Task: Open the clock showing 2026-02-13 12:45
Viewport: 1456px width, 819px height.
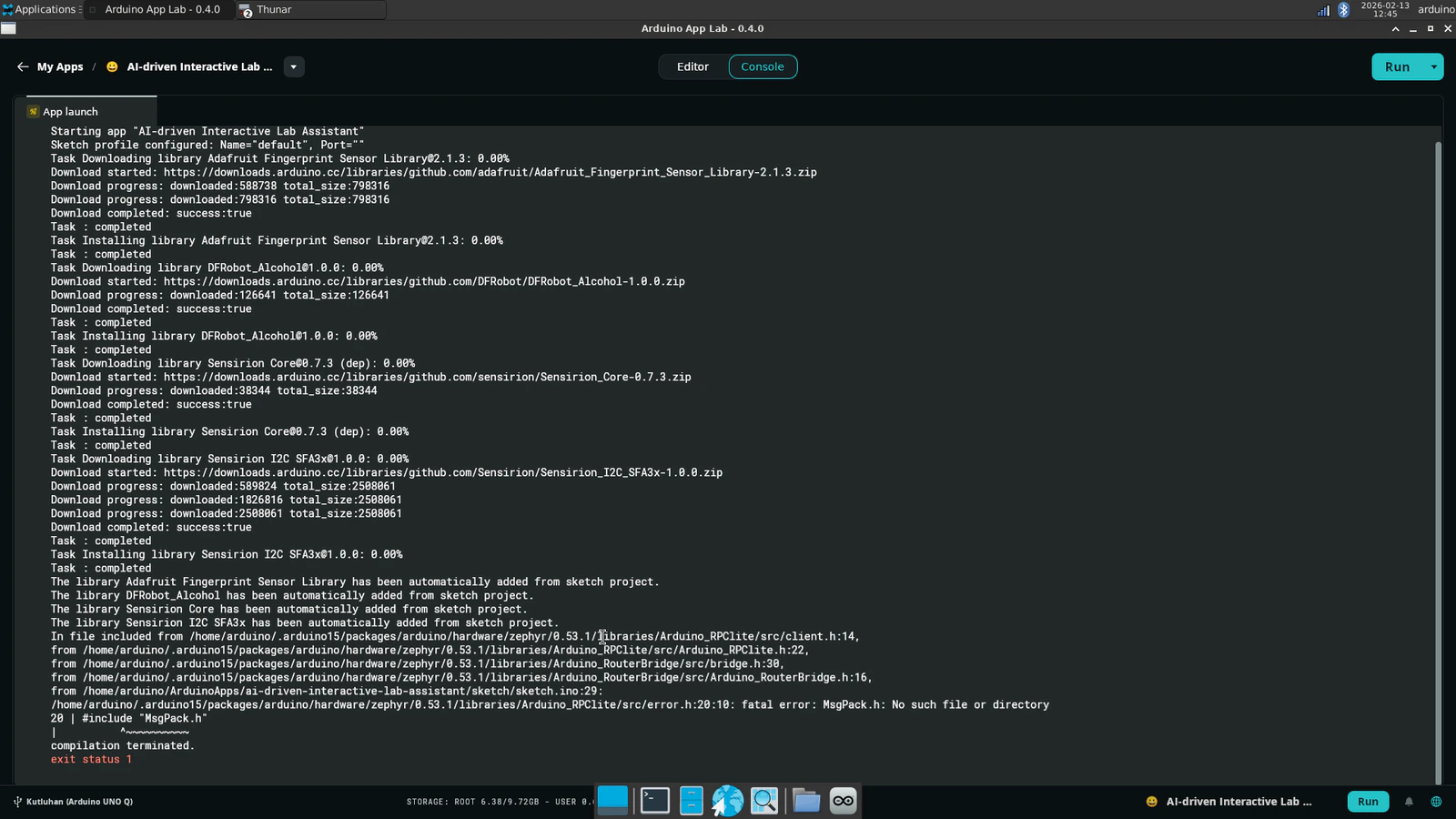Action: [1384, 10]
